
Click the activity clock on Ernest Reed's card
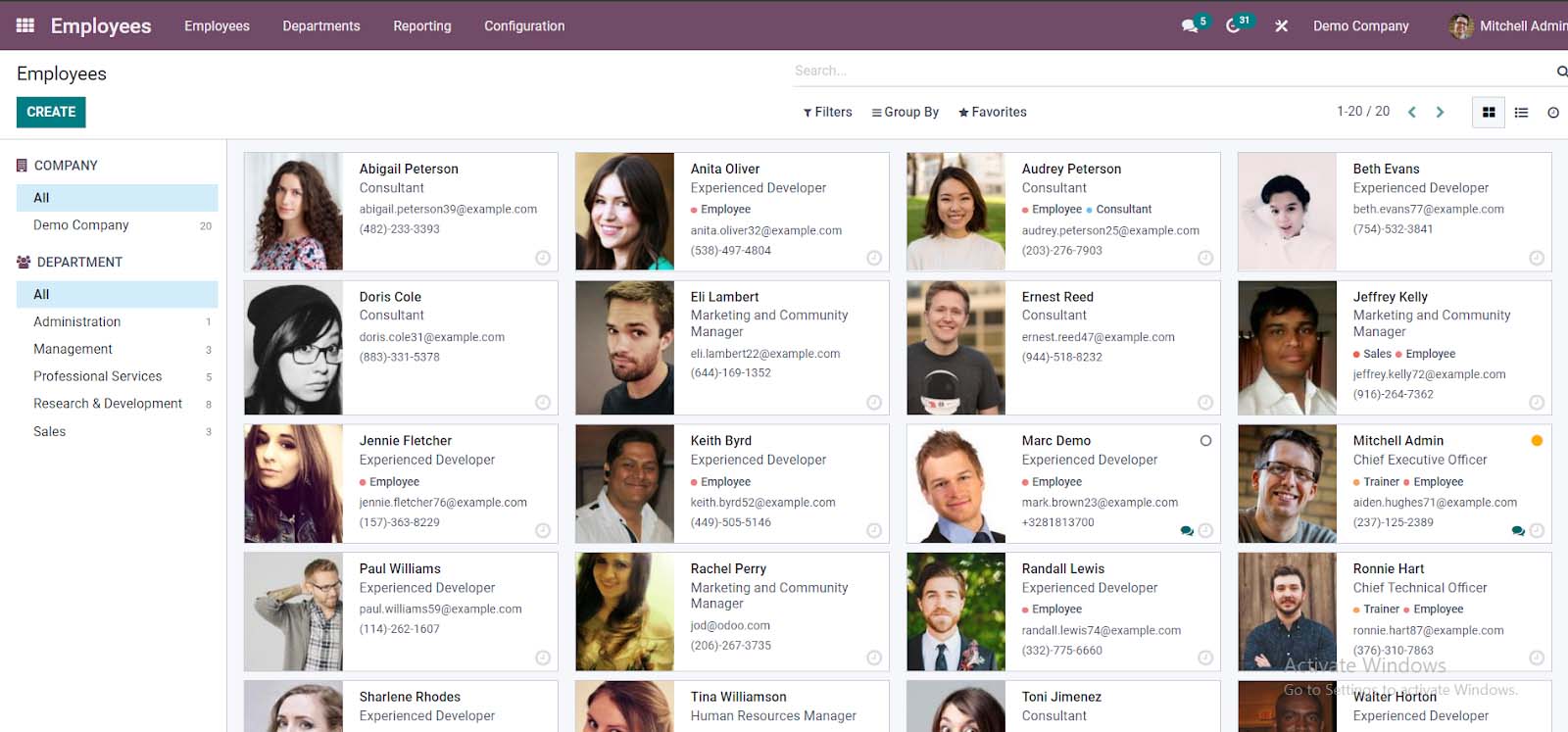click(x=1205, y=402)
